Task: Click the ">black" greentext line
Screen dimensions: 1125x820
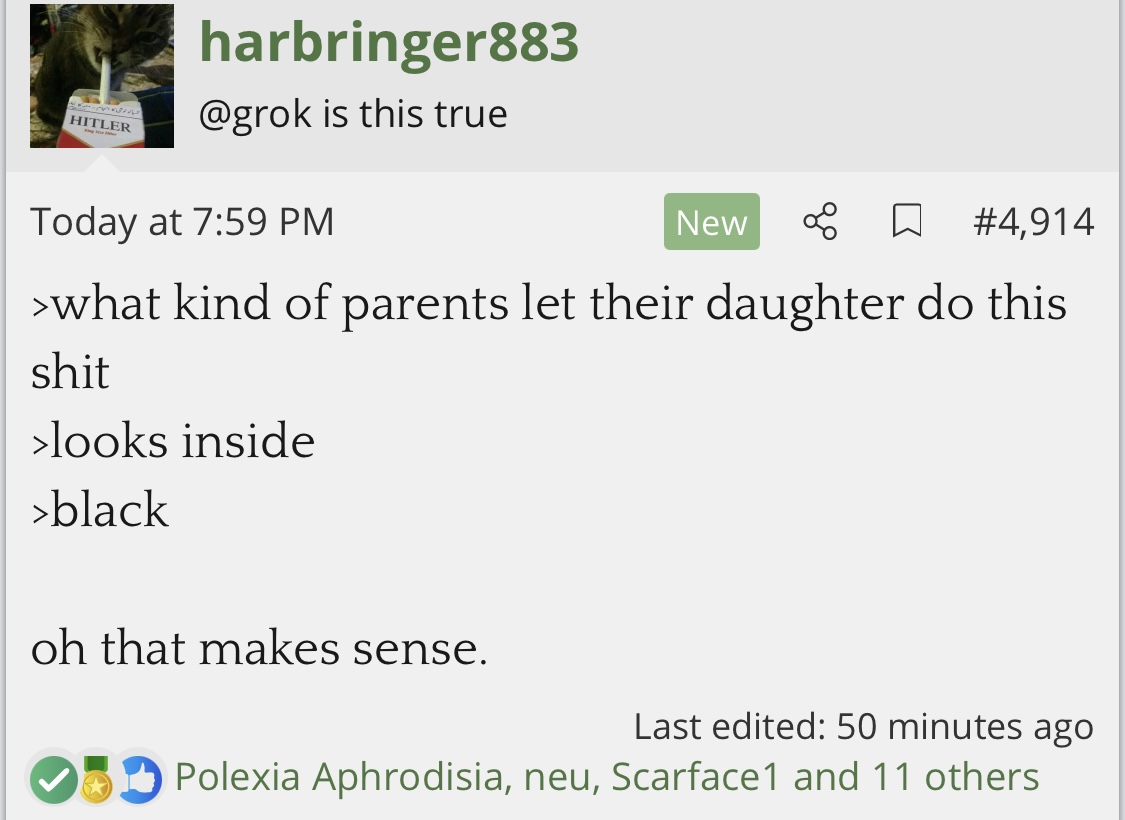Action: (100, 510)
